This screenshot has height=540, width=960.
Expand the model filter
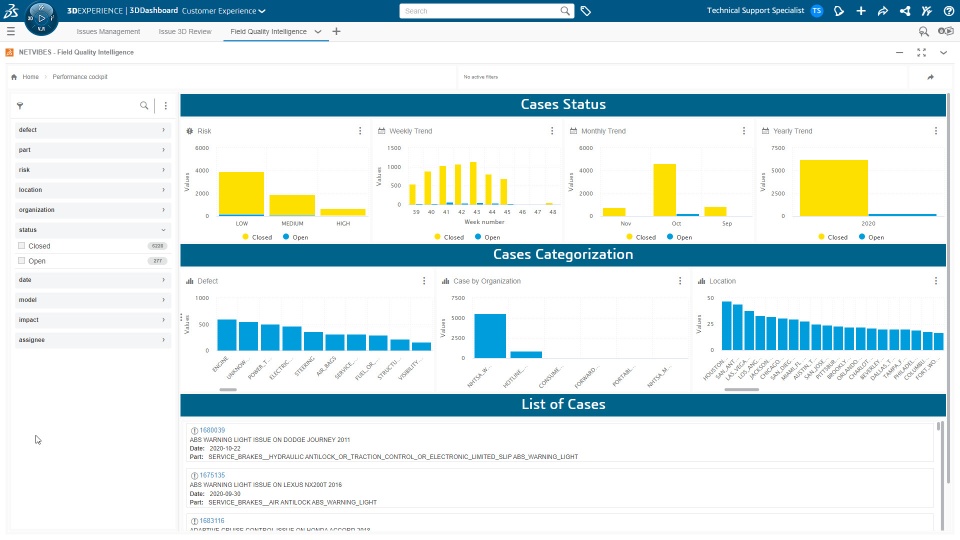coord(92,300)
